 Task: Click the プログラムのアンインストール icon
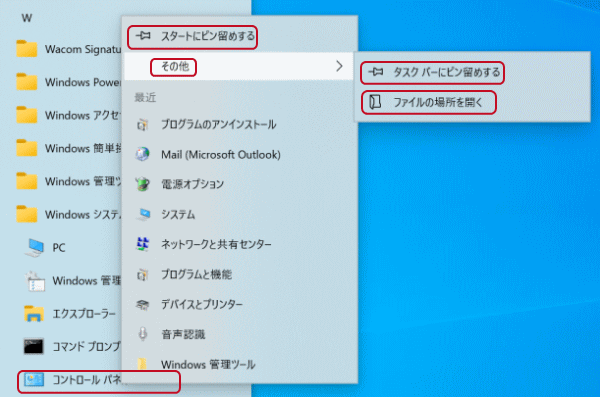(142, 124)
